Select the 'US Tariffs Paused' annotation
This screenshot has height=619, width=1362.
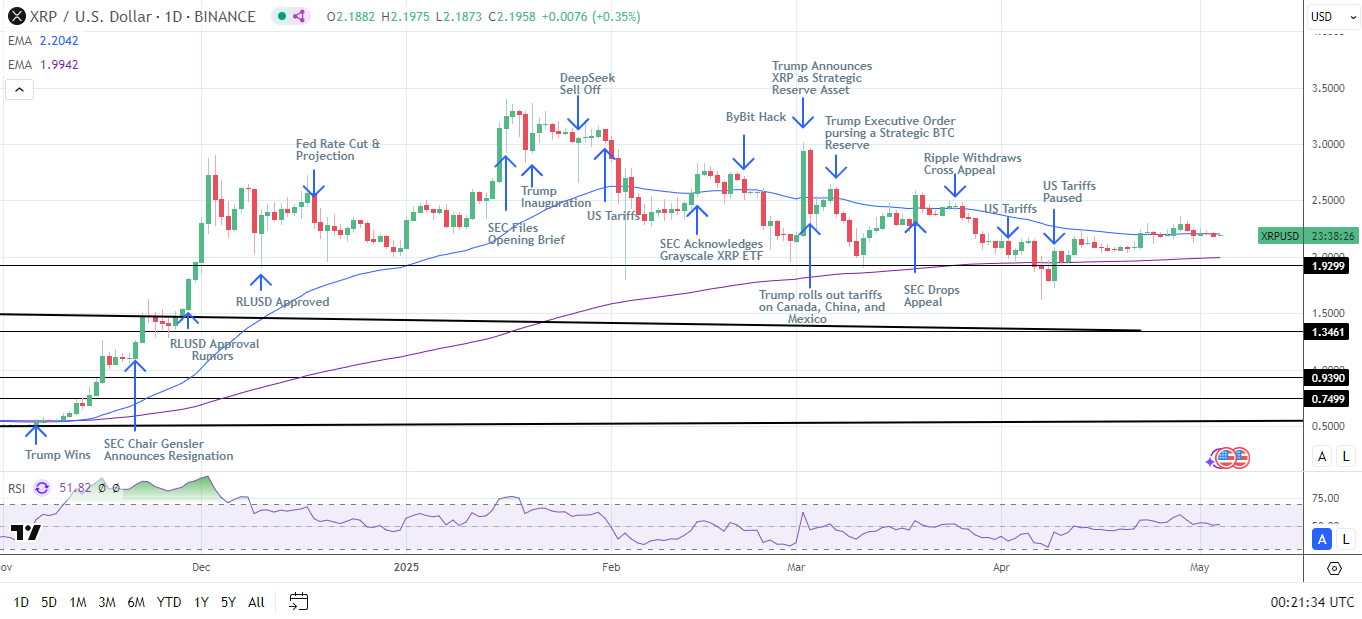pyautogui.click(x=1069, y=192)
